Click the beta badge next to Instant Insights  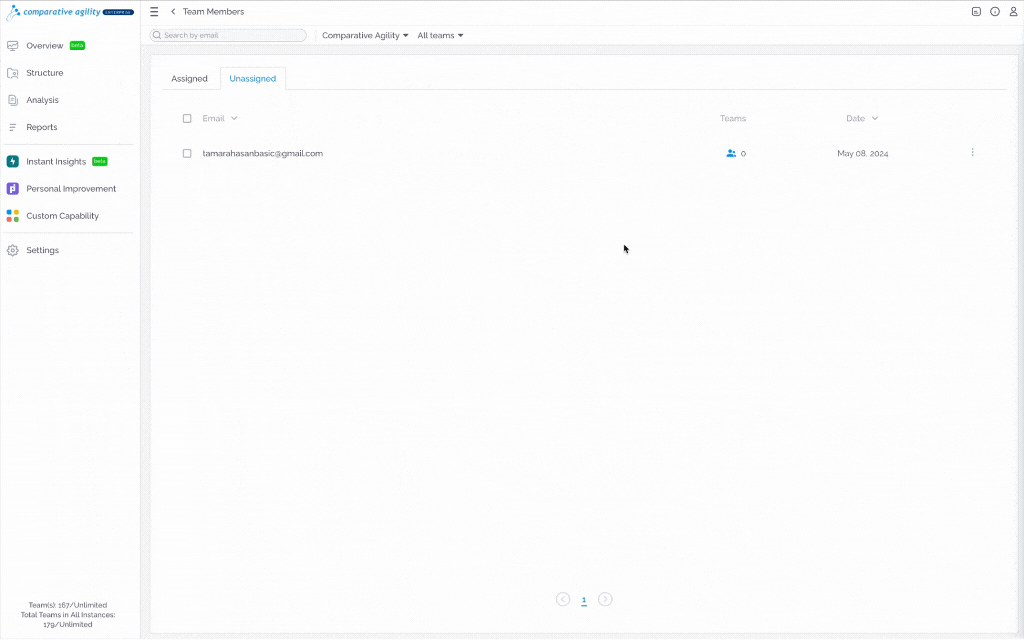pyautogui.click(x=99, y=161)
